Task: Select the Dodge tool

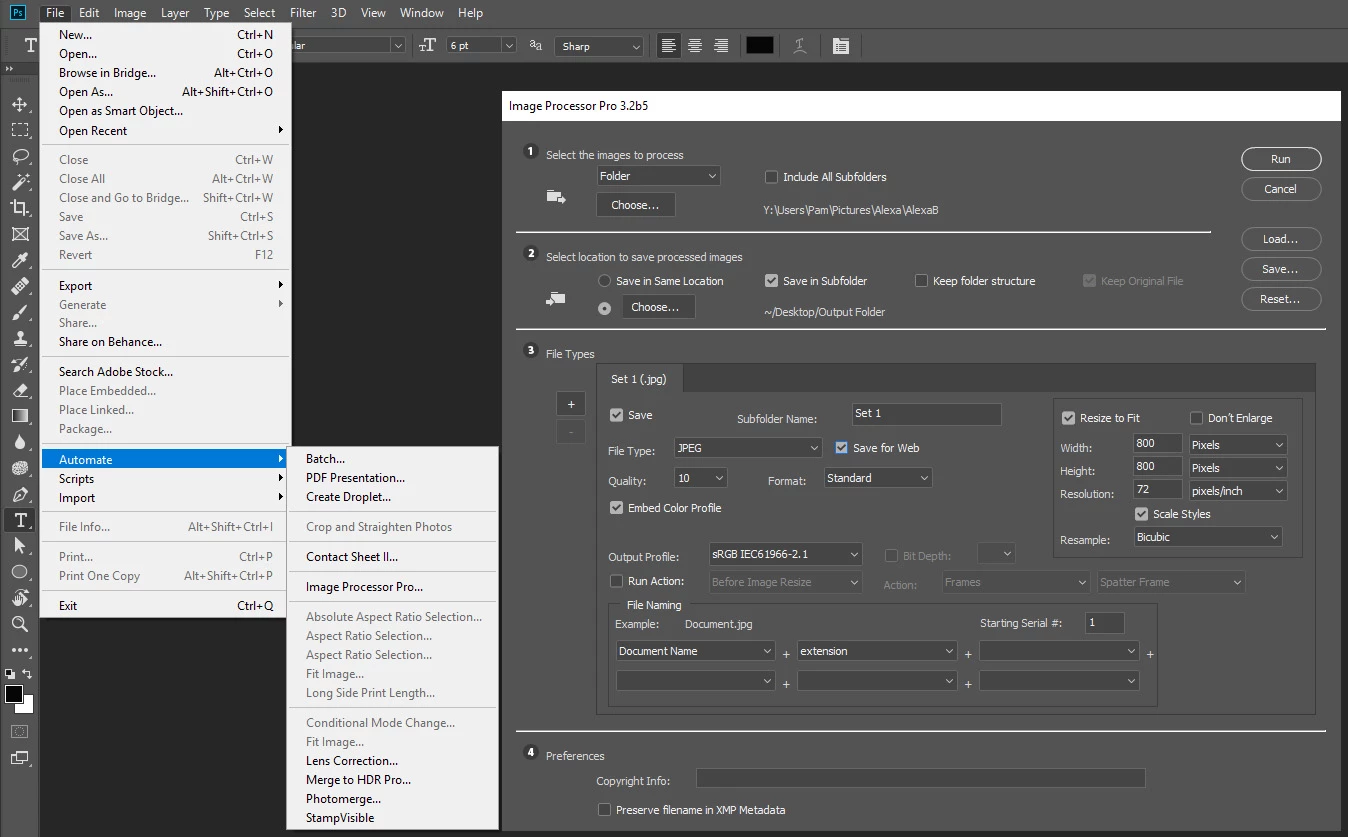Action: point(19,468)
